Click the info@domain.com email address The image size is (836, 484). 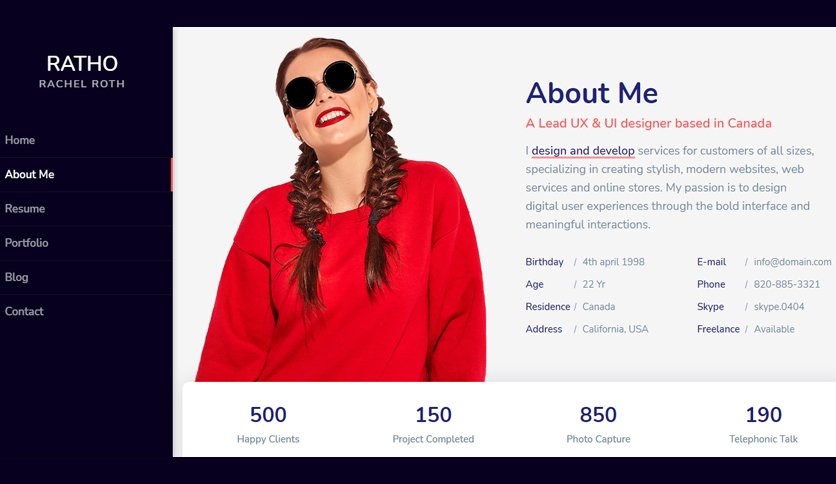click(792, 262)
